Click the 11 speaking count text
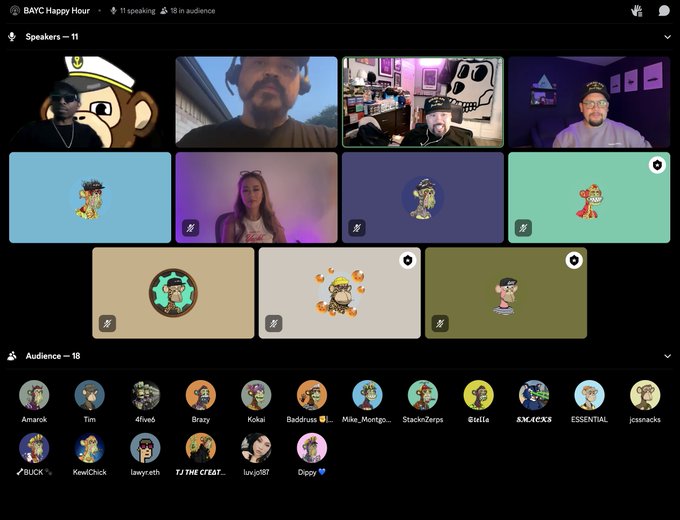This screenshot has width=680, height=520. click(137, 10)
